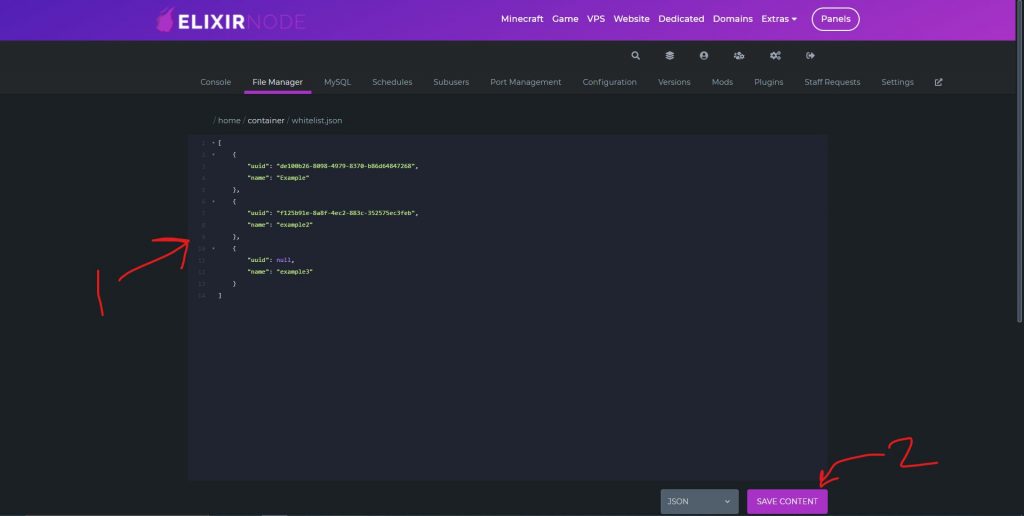1024x516 pixels.
Task: Click the Panels button
Action: 835,19
